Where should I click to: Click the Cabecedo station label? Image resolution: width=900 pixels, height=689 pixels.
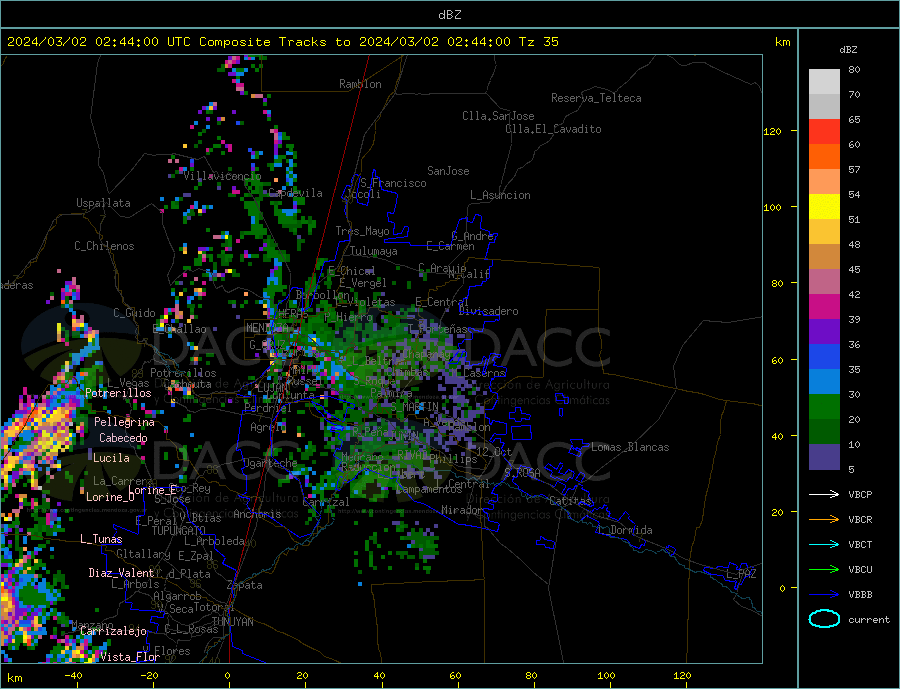coord(123,438)
